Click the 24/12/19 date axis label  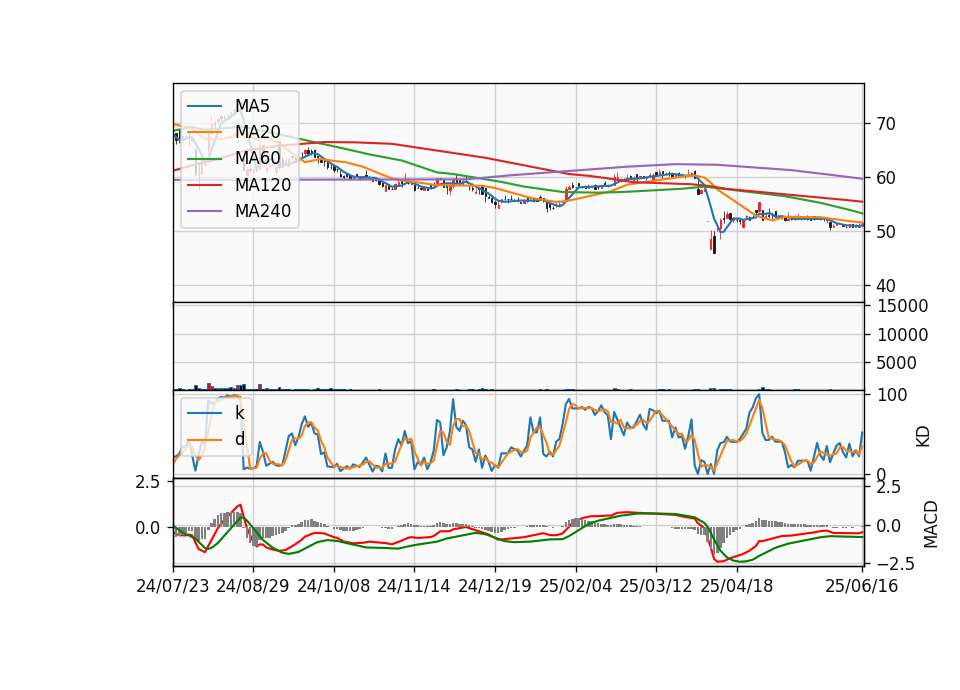tap(495, 586)
